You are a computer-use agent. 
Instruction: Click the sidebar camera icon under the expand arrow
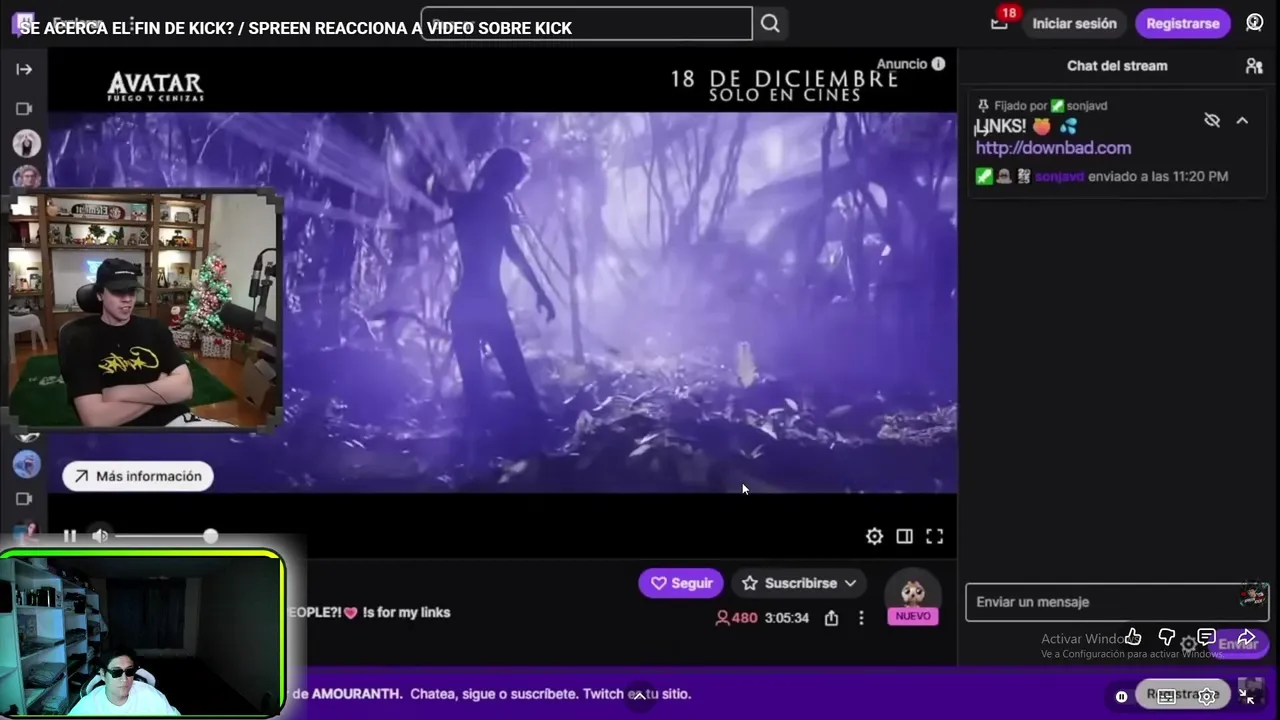24,108
